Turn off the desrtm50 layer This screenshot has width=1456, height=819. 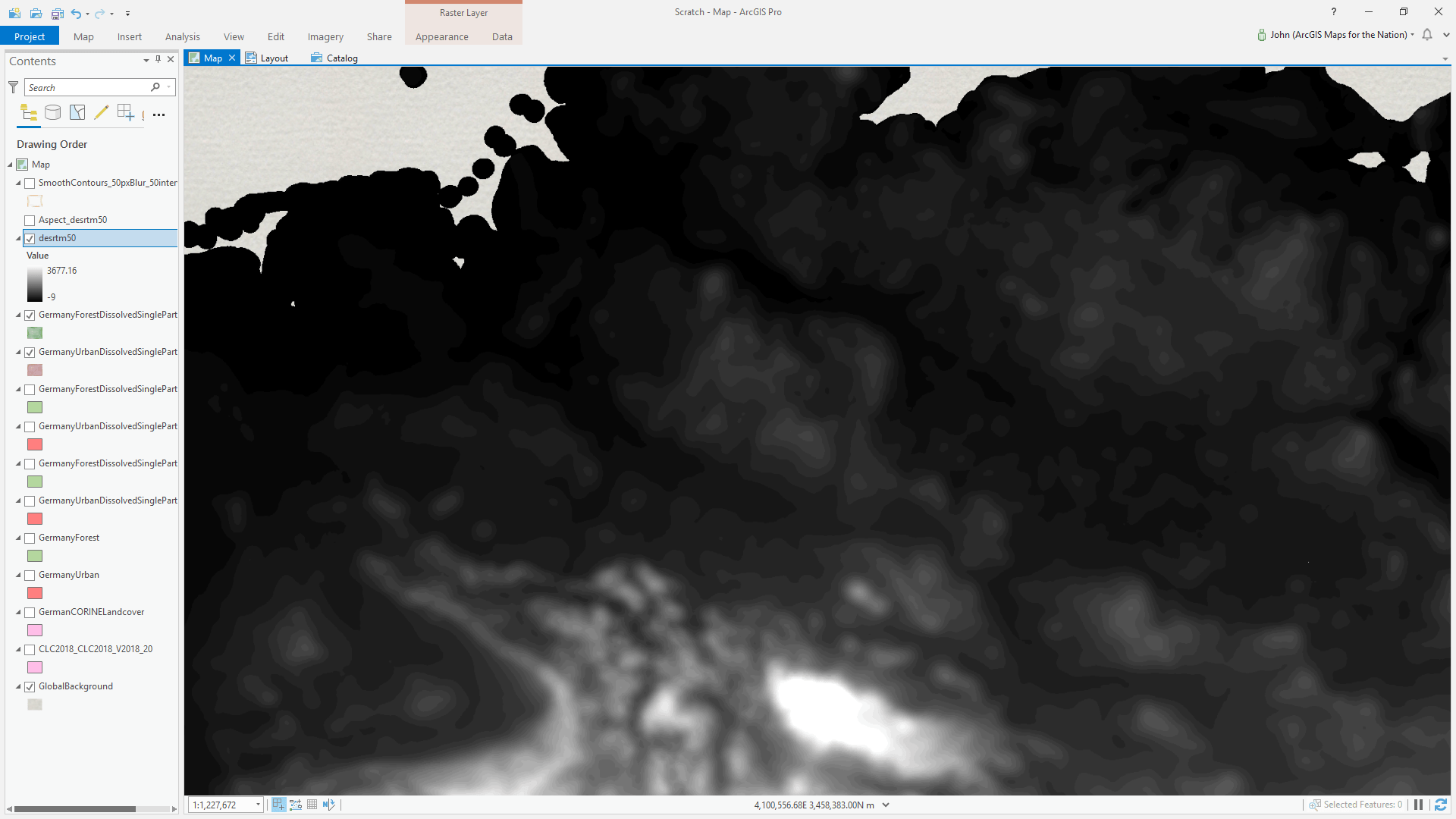[x=30, y=238]
